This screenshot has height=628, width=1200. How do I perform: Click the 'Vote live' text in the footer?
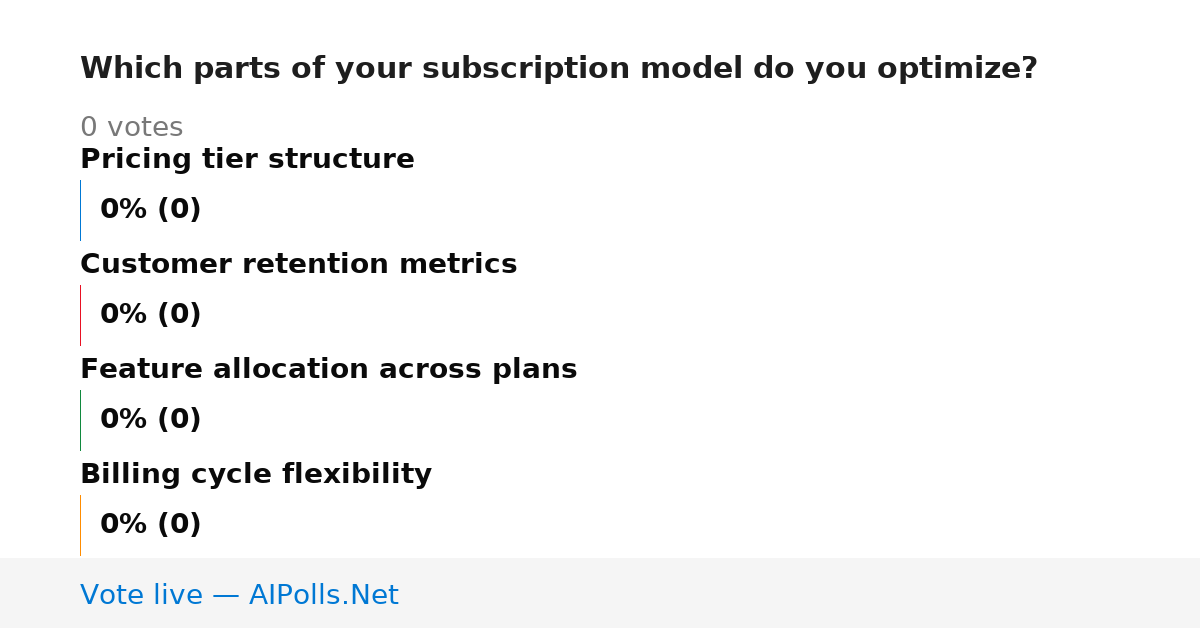tap(141, 596)
